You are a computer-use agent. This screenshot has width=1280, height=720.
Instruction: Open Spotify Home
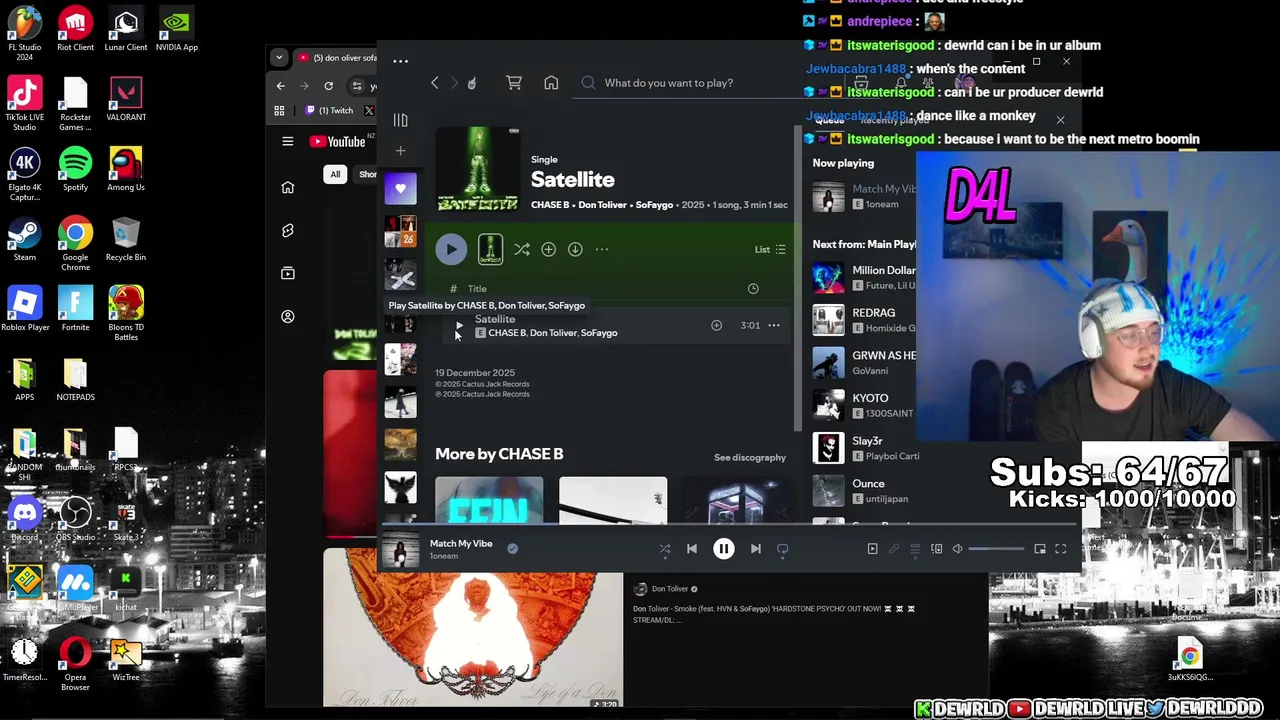pyautogui.click(x=551, y=83)
